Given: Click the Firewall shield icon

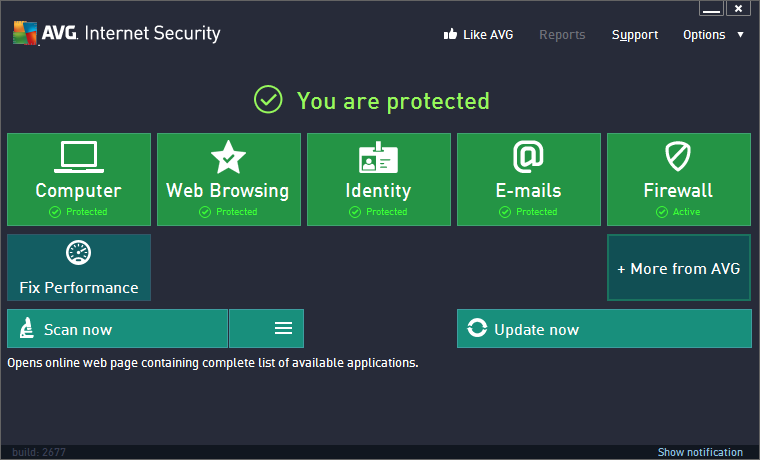Looking at the screenshot, I should click(x=678, y=157).
